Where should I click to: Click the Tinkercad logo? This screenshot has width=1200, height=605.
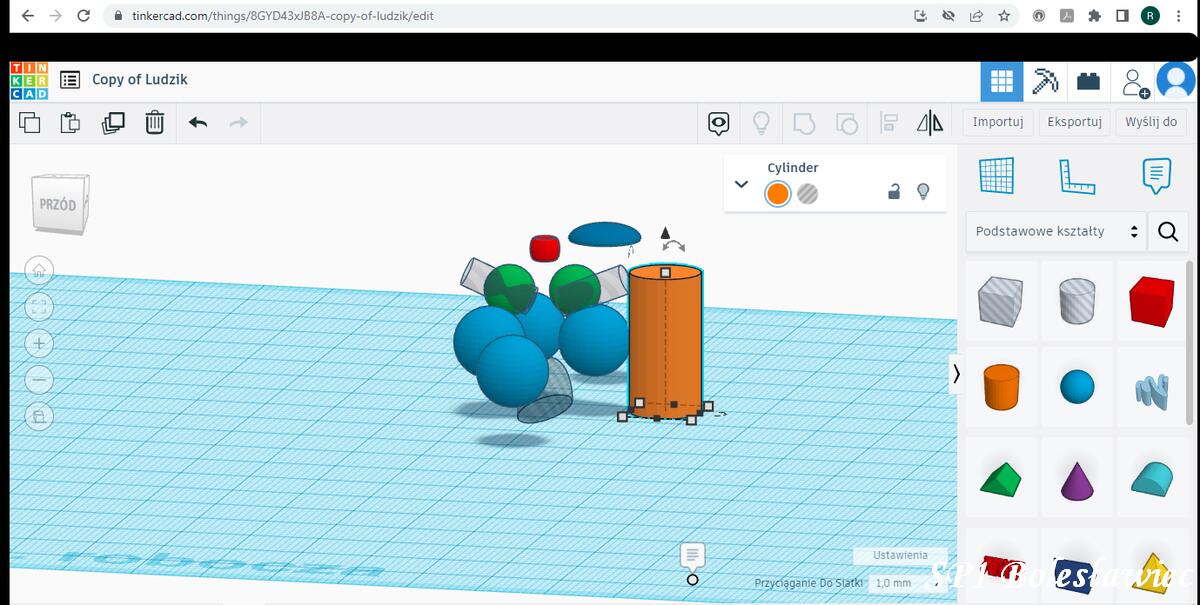click(29, 80)
